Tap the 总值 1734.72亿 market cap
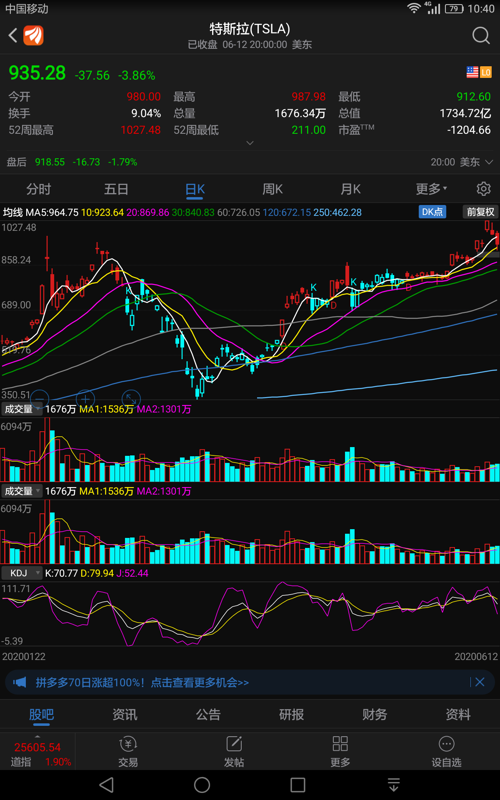Screen dimensions: 500x800 465,113
